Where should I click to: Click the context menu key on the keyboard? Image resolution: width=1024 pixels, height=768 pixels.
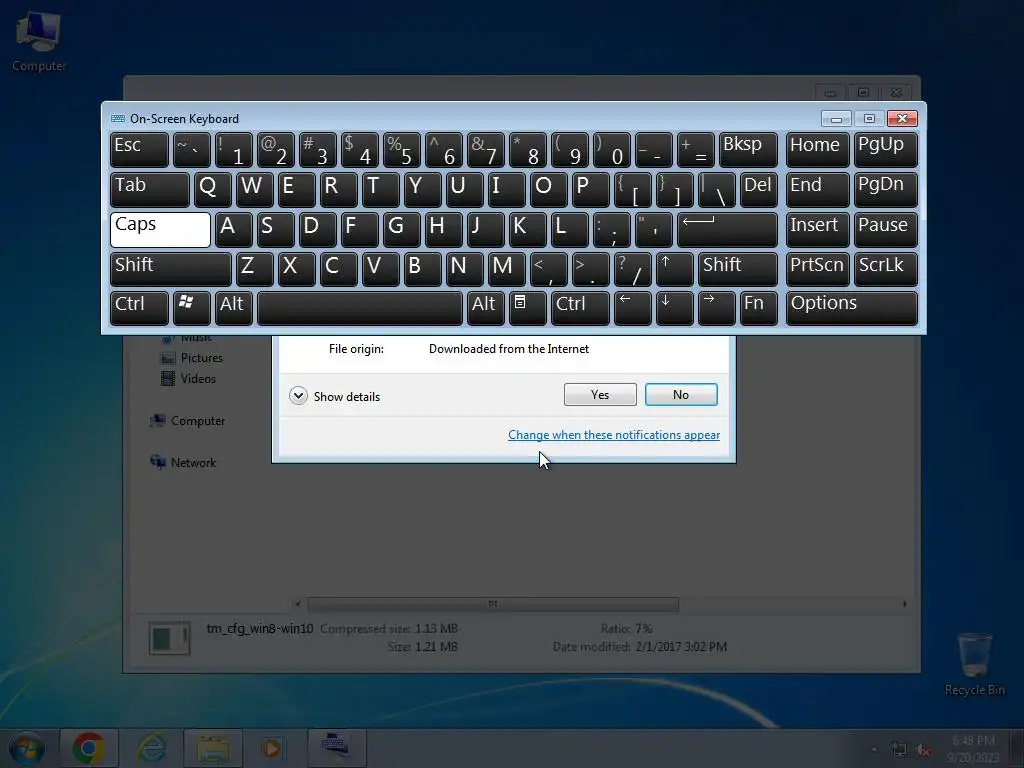(528, 308)
